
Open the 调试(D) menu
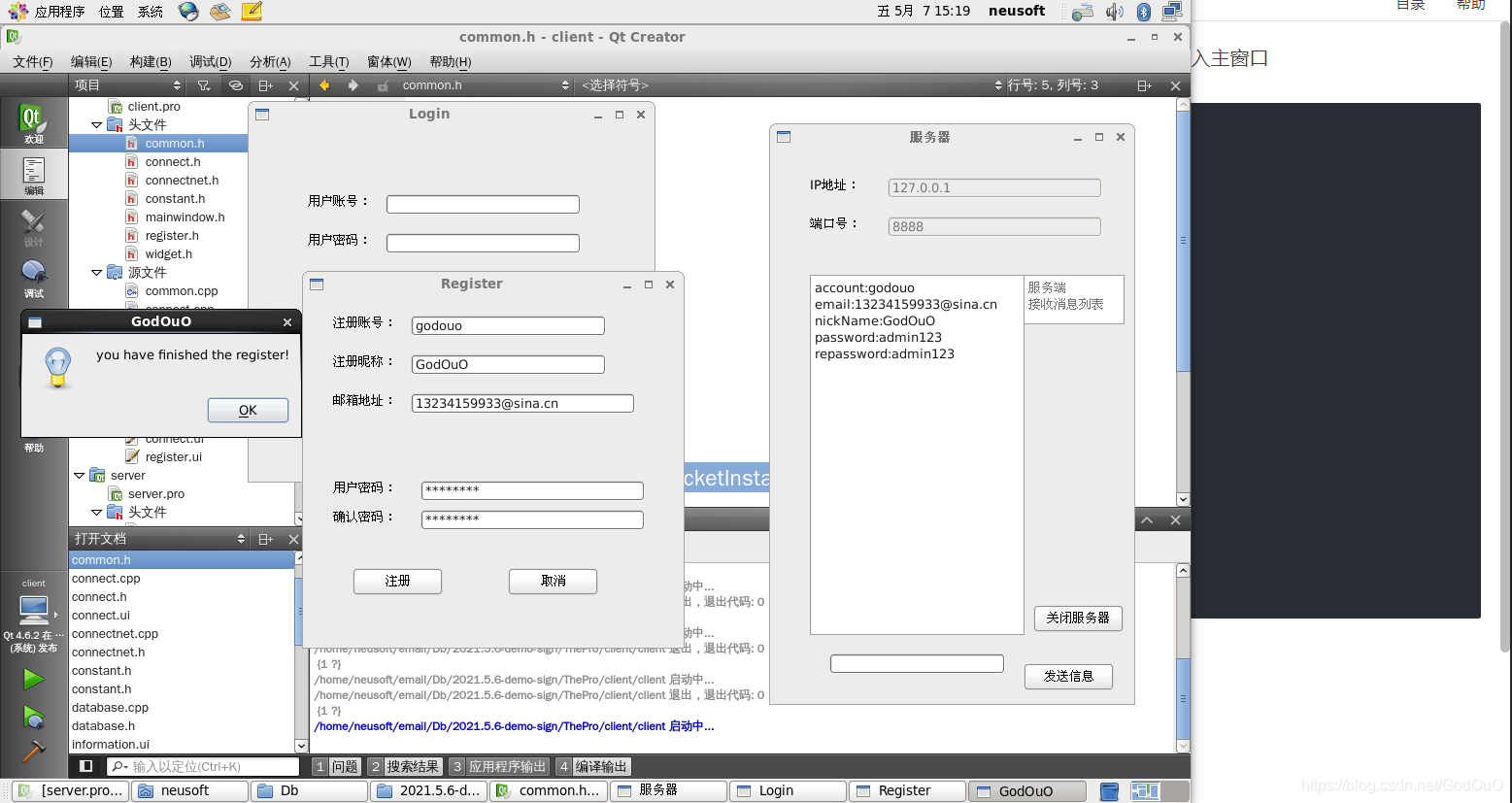click(210, 62)
